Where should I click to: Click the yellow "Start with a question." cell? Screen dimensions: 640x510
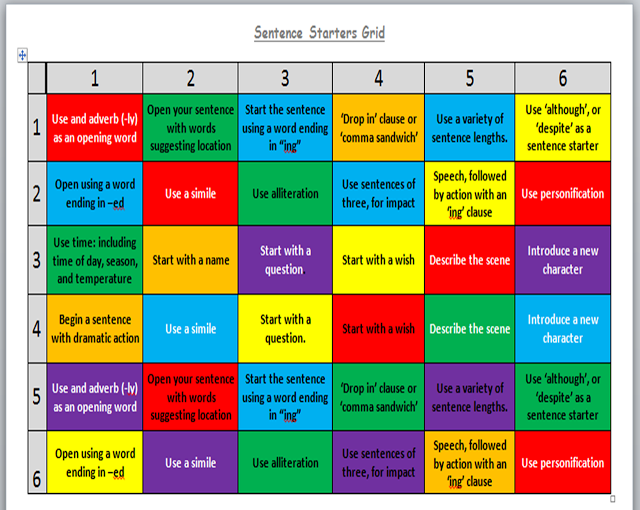284,329
